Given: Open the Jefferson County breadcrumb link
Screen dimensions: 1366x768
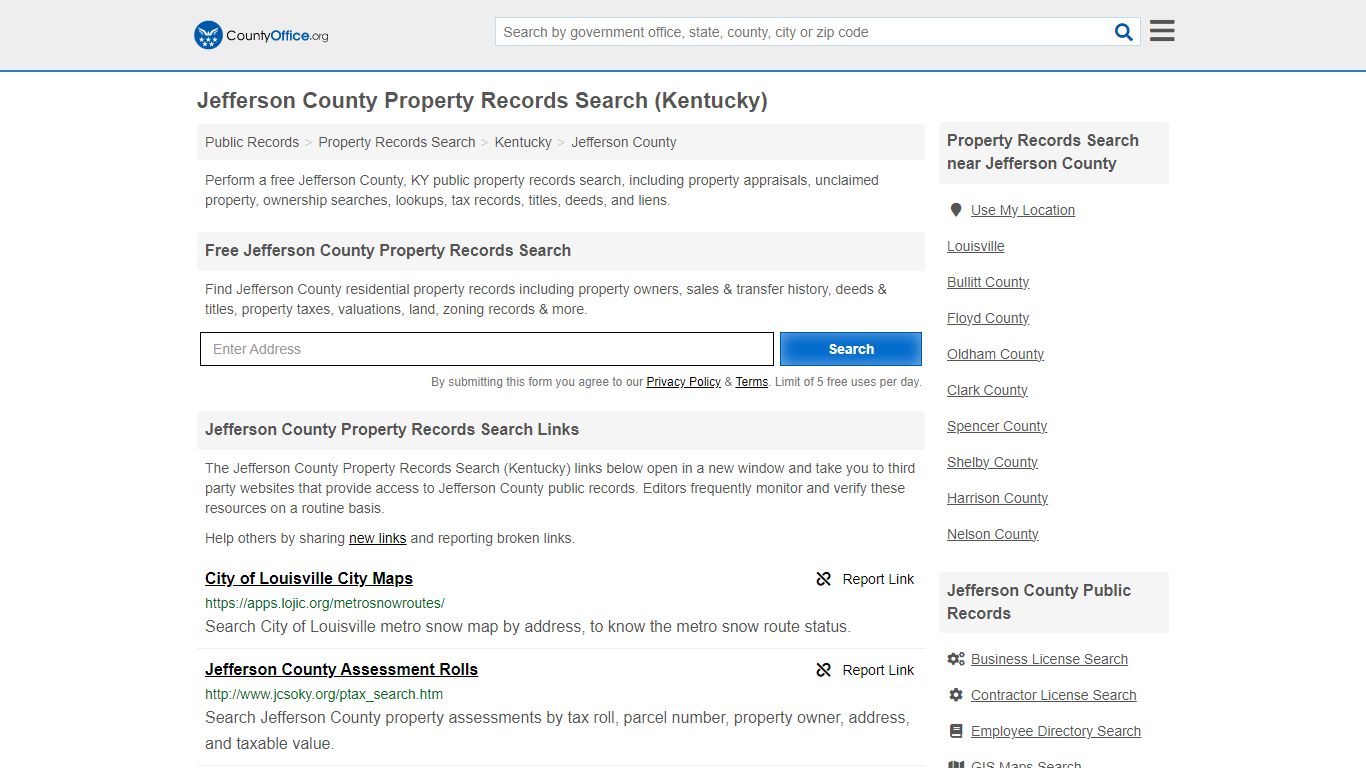Looking at the screenshot, I should tap(624, 142).
